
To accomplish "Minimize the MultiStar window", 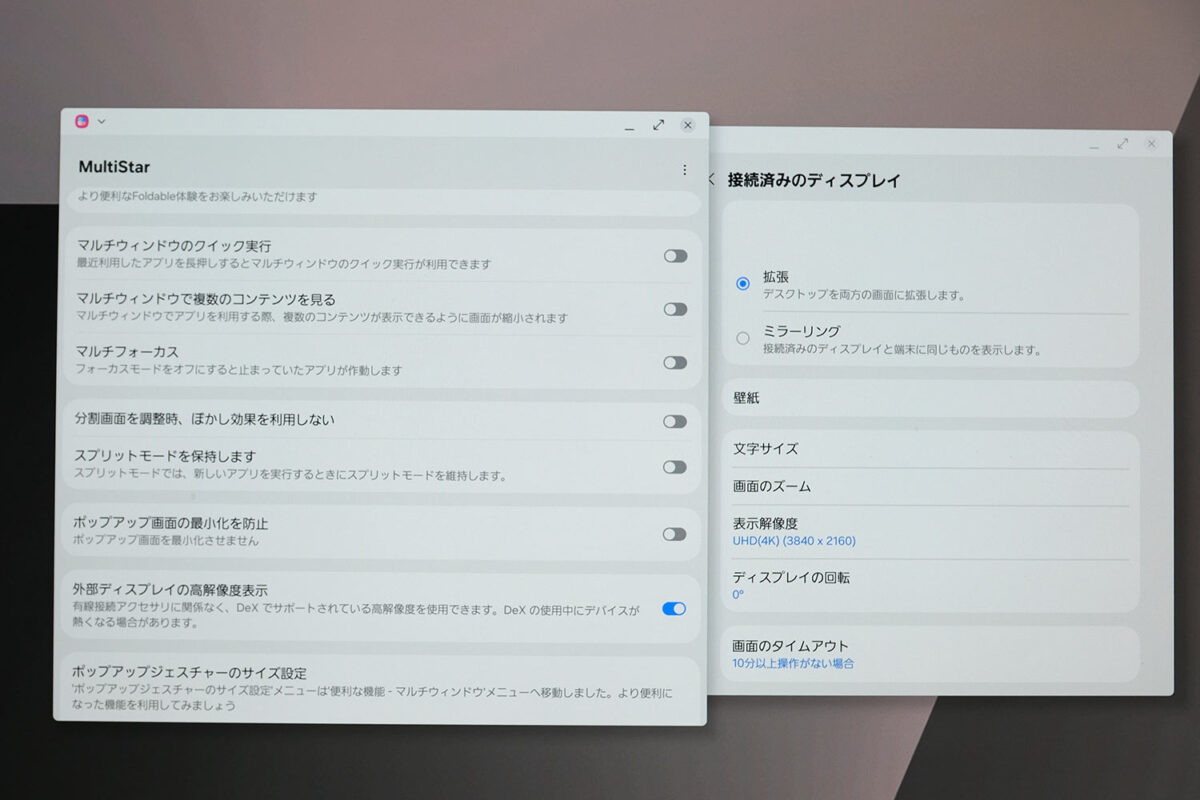I will tap(629, 127).
